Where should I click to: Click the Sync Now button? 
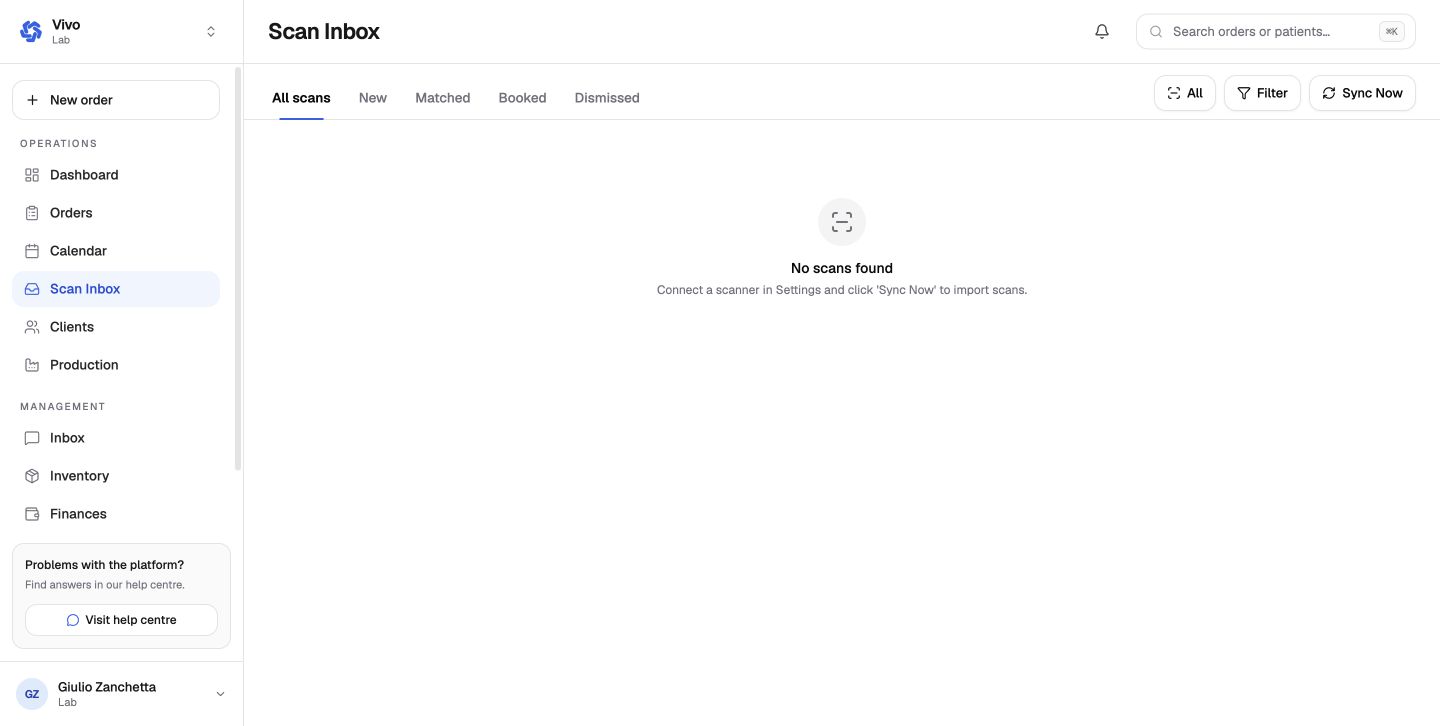1362,93
